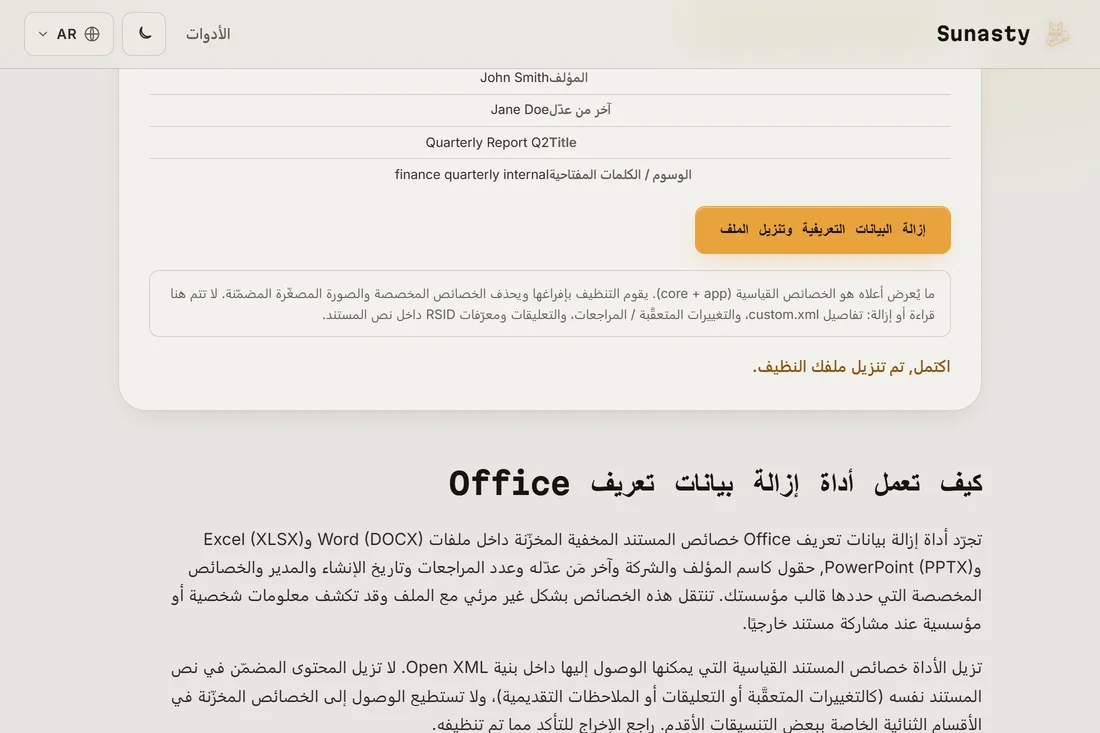Click the Sunasty cat logo icon

click(1057, 34)
